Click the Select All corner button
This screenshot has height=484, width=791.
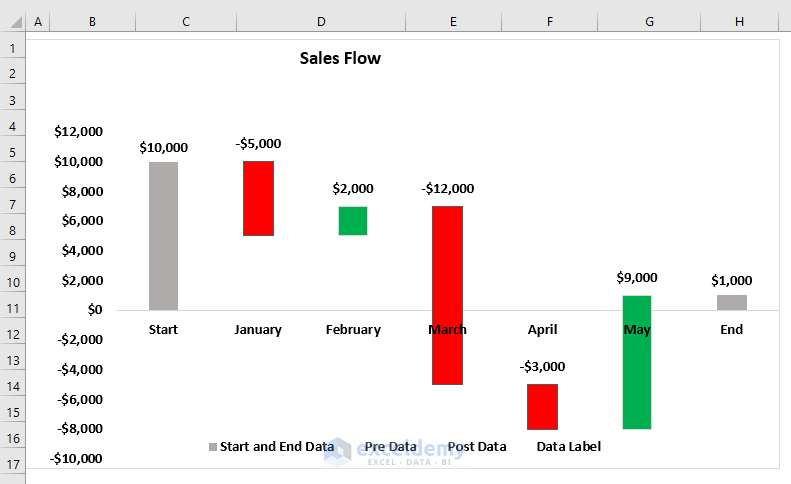pyautogui.click(x=12, y=22)
